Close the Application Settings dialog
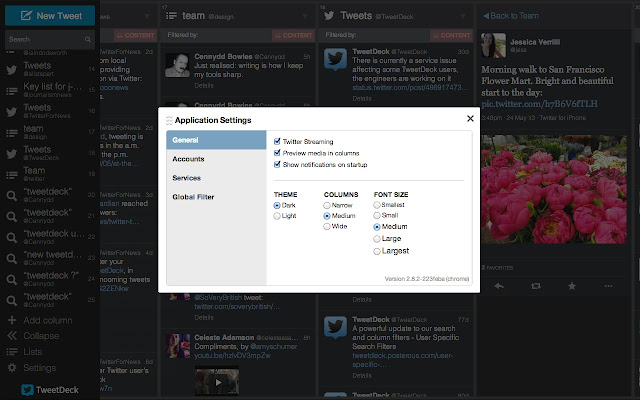640x400 pixels. point(470,118)
